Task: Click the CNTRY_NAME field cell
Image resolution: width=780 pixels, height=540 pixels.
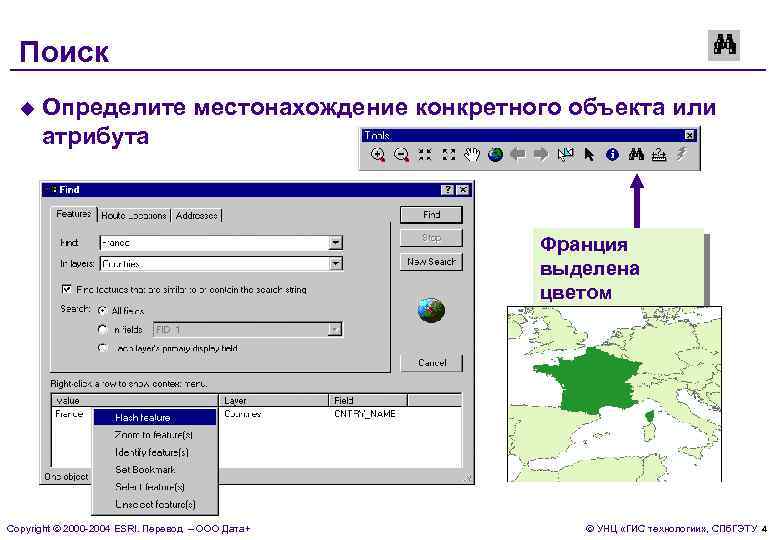Action: 365,414
